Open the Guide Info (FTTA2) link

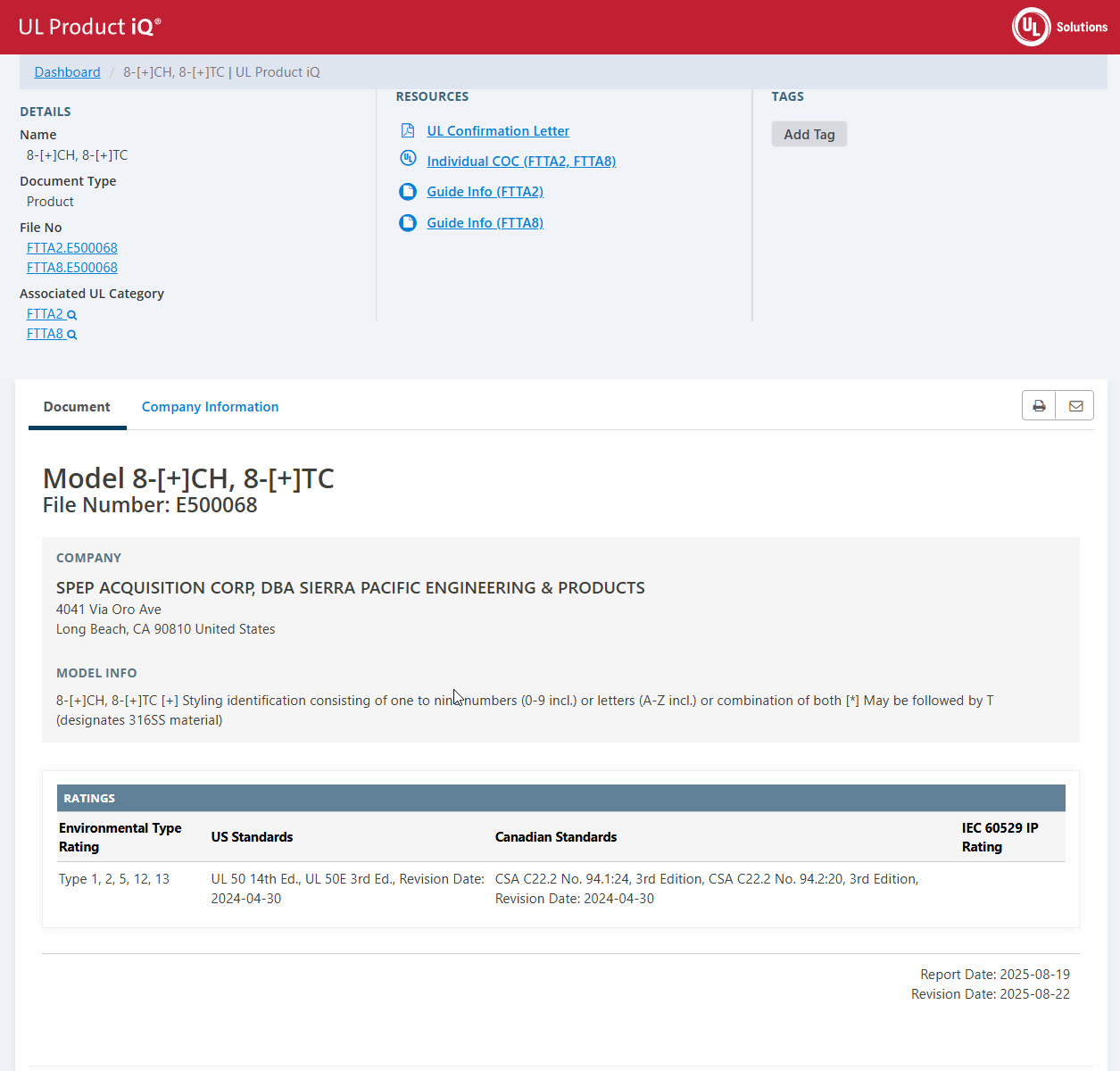[x=485, y=192]
